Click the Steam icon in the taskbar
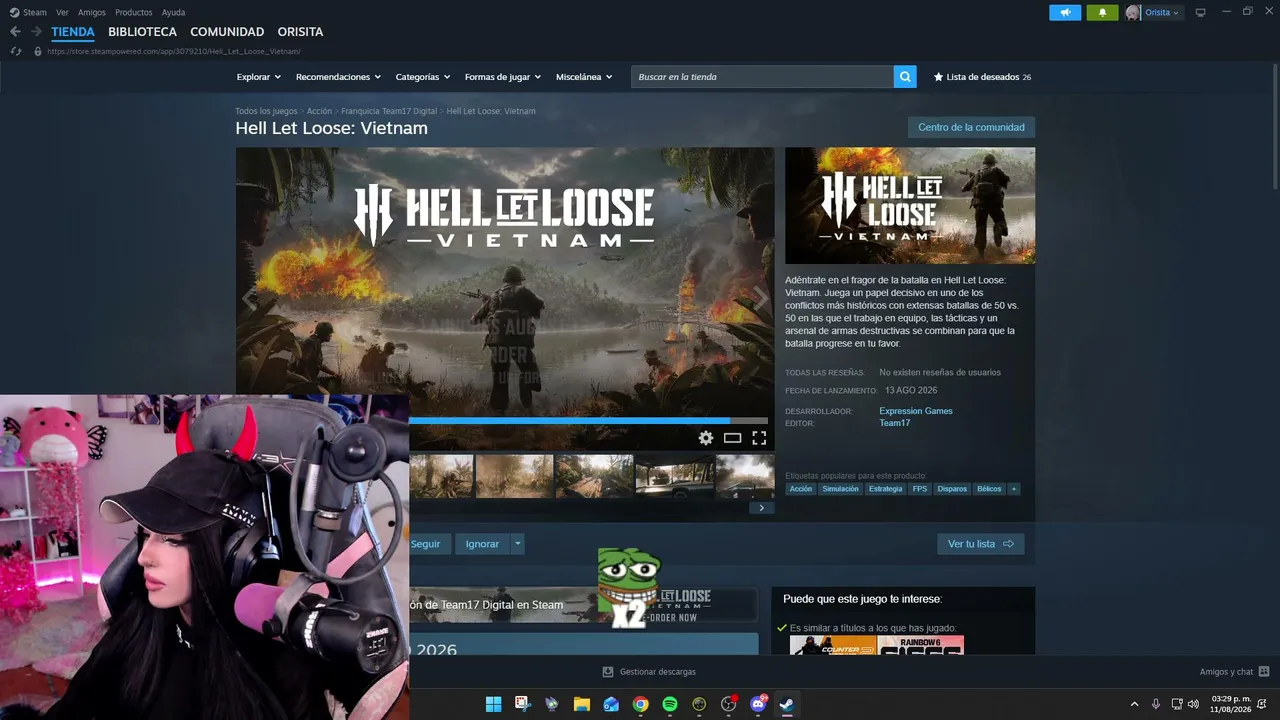The height and width of the screenshot is (720, 1280). (787, 704)
